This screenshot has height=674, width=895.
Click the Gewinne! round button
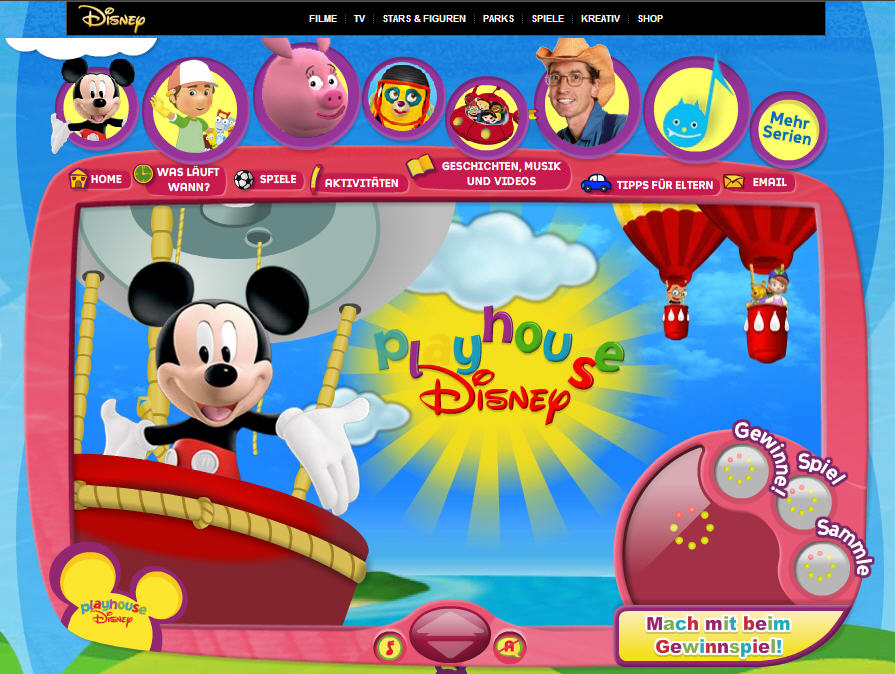pos(741,470)
